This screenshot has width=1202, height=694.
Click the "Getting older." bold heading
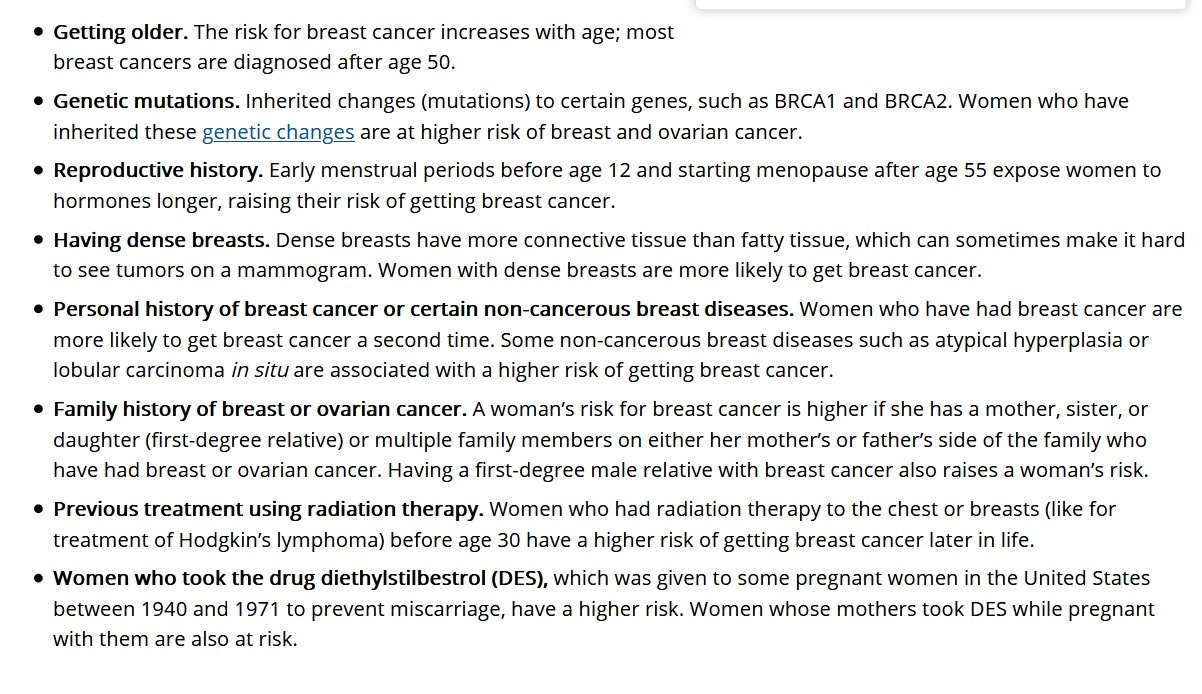[120, 32]
